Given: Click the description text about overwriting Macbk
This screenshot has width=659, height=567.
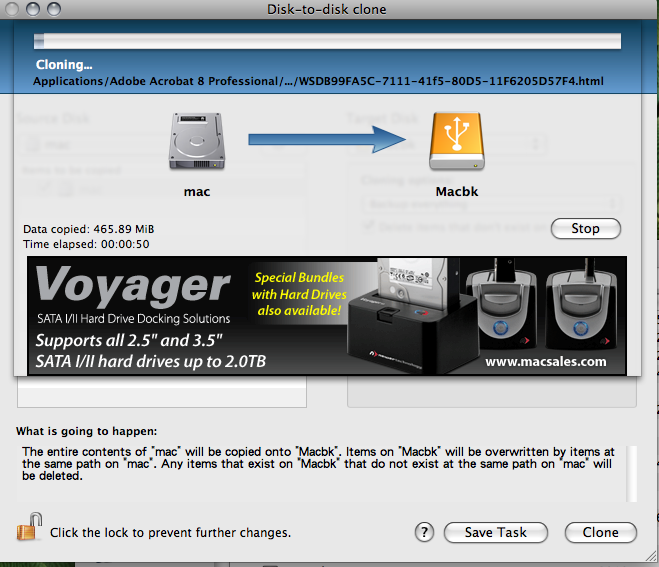Looking at the screenshot, I should 318,464.
